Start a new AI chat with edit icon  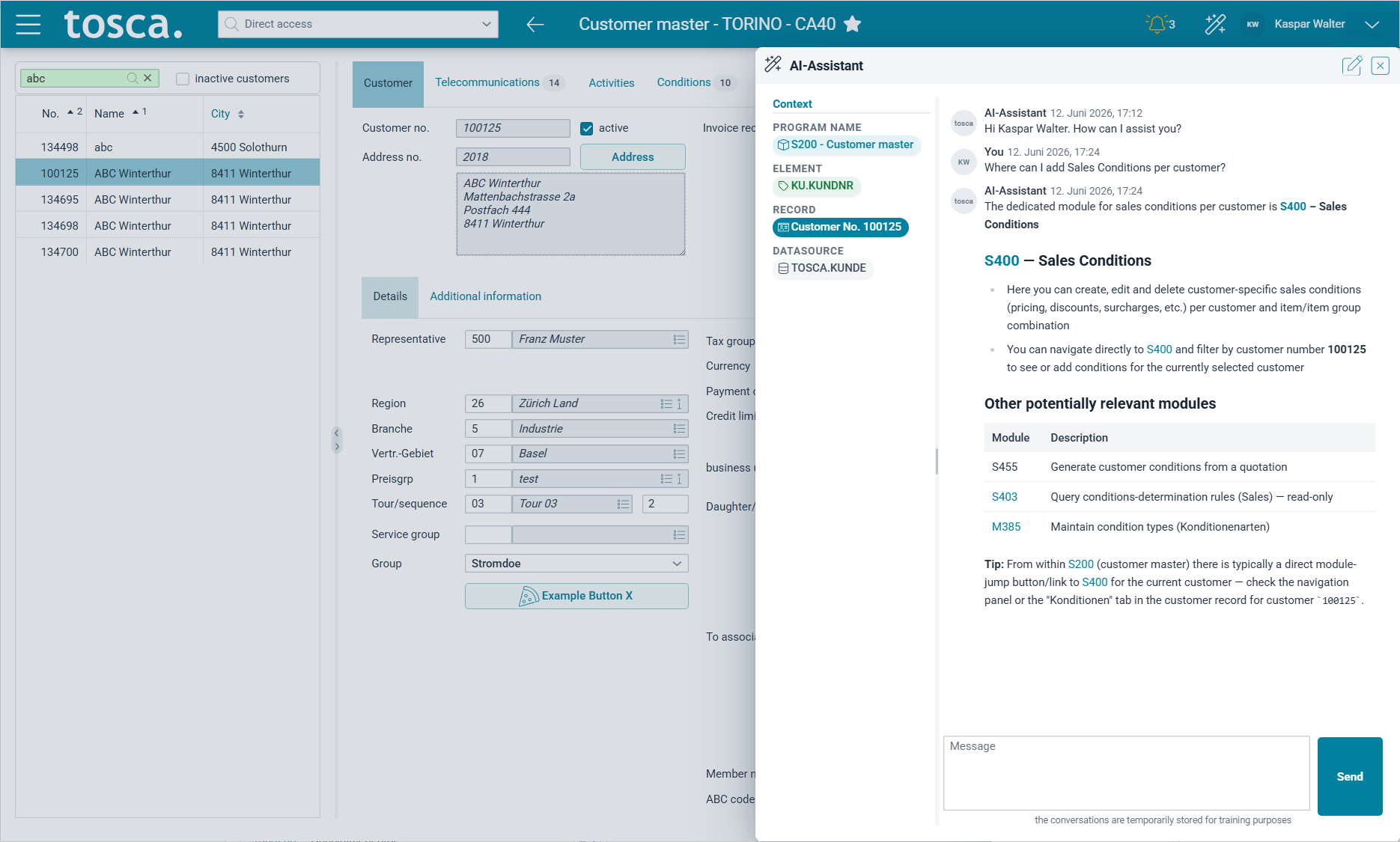(1352, 66)
